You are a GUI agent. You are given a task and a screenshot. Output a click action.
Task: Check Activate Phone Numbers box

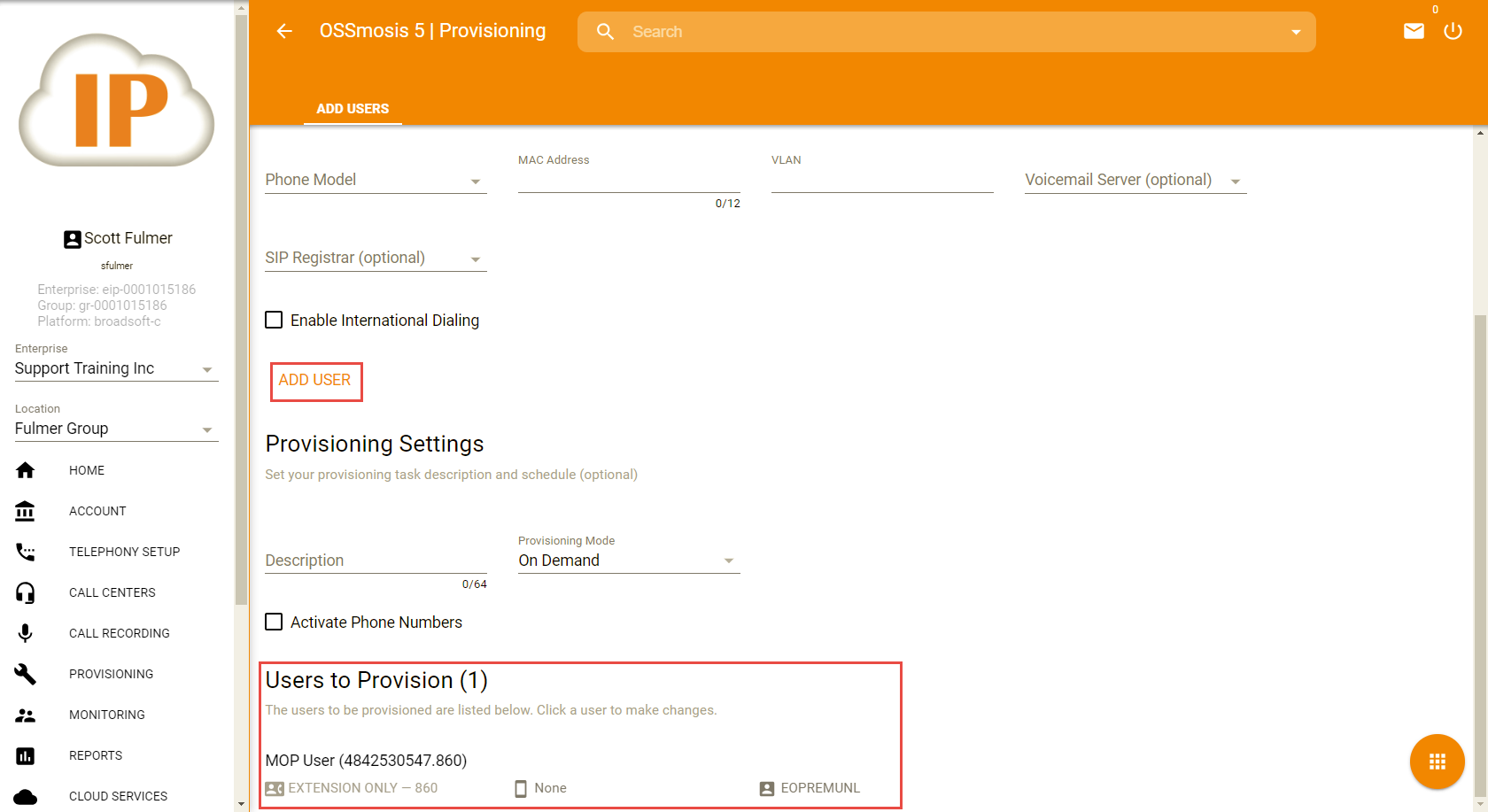click(x=275, y=623)
